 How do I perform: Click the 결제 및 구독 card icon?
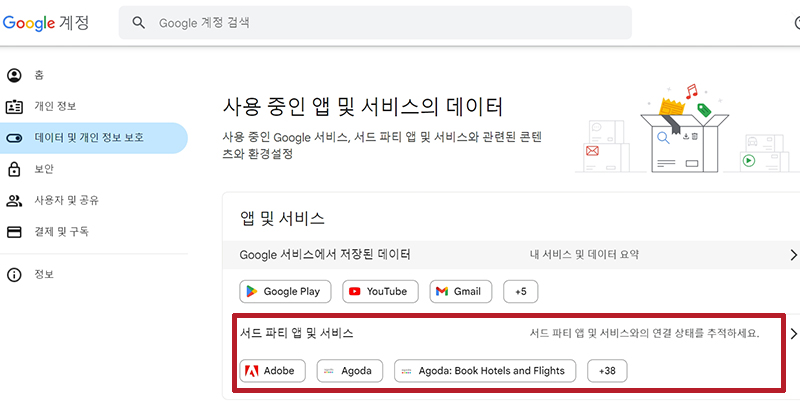click(x=14, y=232)
